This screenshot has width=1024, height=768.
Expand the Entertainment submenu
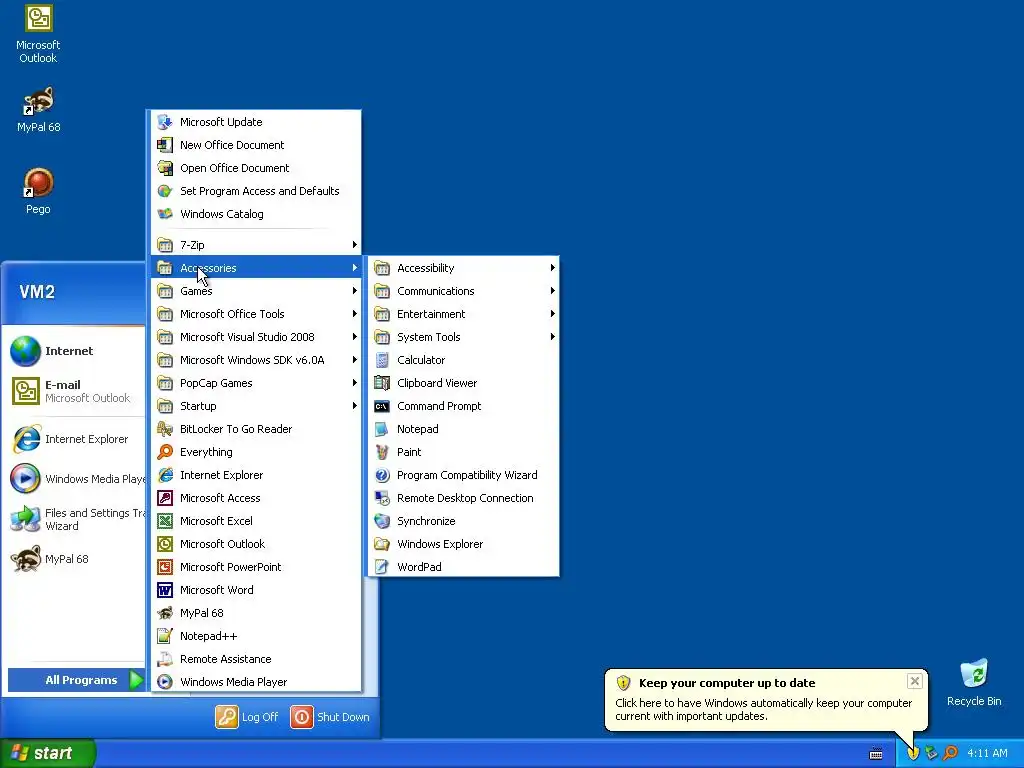(463, 314)
